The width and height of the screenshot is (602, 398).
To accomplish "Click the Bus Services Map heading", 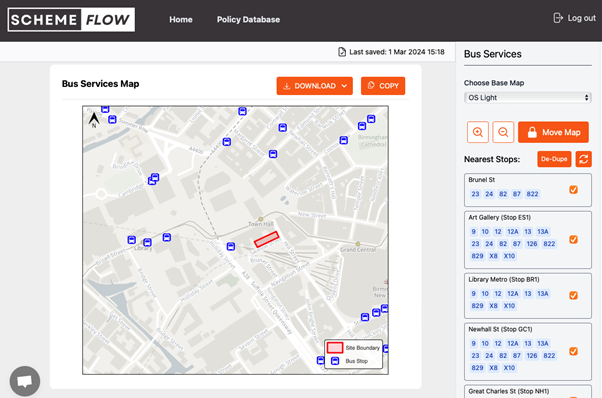I will (101, 84).
